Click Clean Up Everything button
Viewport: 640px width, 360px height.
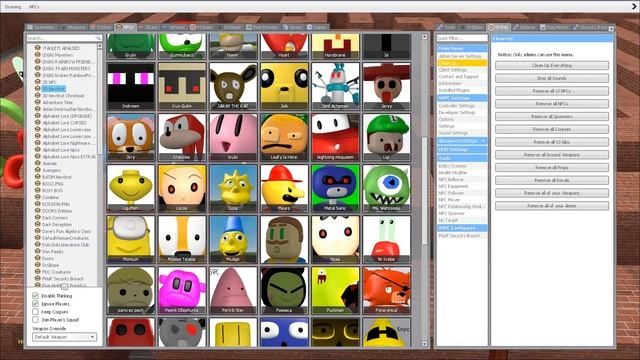[x=552, y=65]
